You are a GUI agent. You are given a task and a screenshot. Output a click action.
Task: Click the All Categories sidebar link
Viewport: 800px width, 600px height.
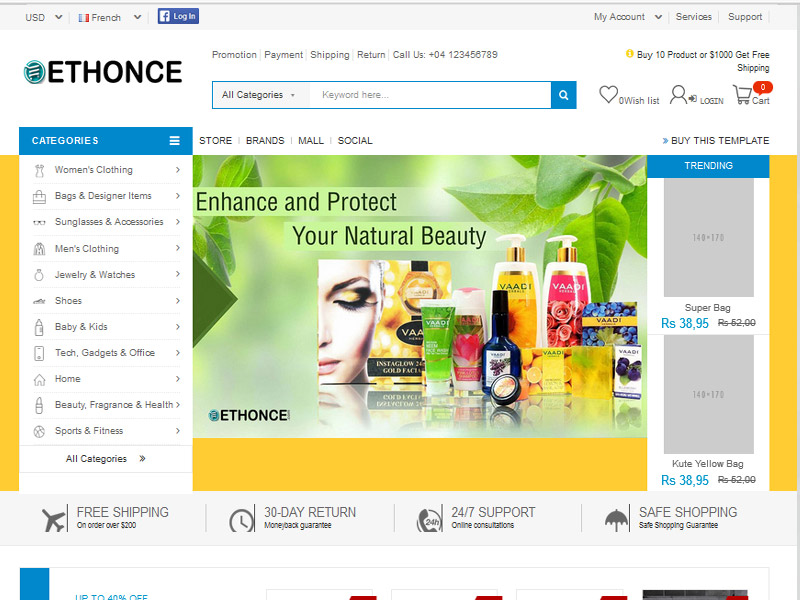(106, 459)
